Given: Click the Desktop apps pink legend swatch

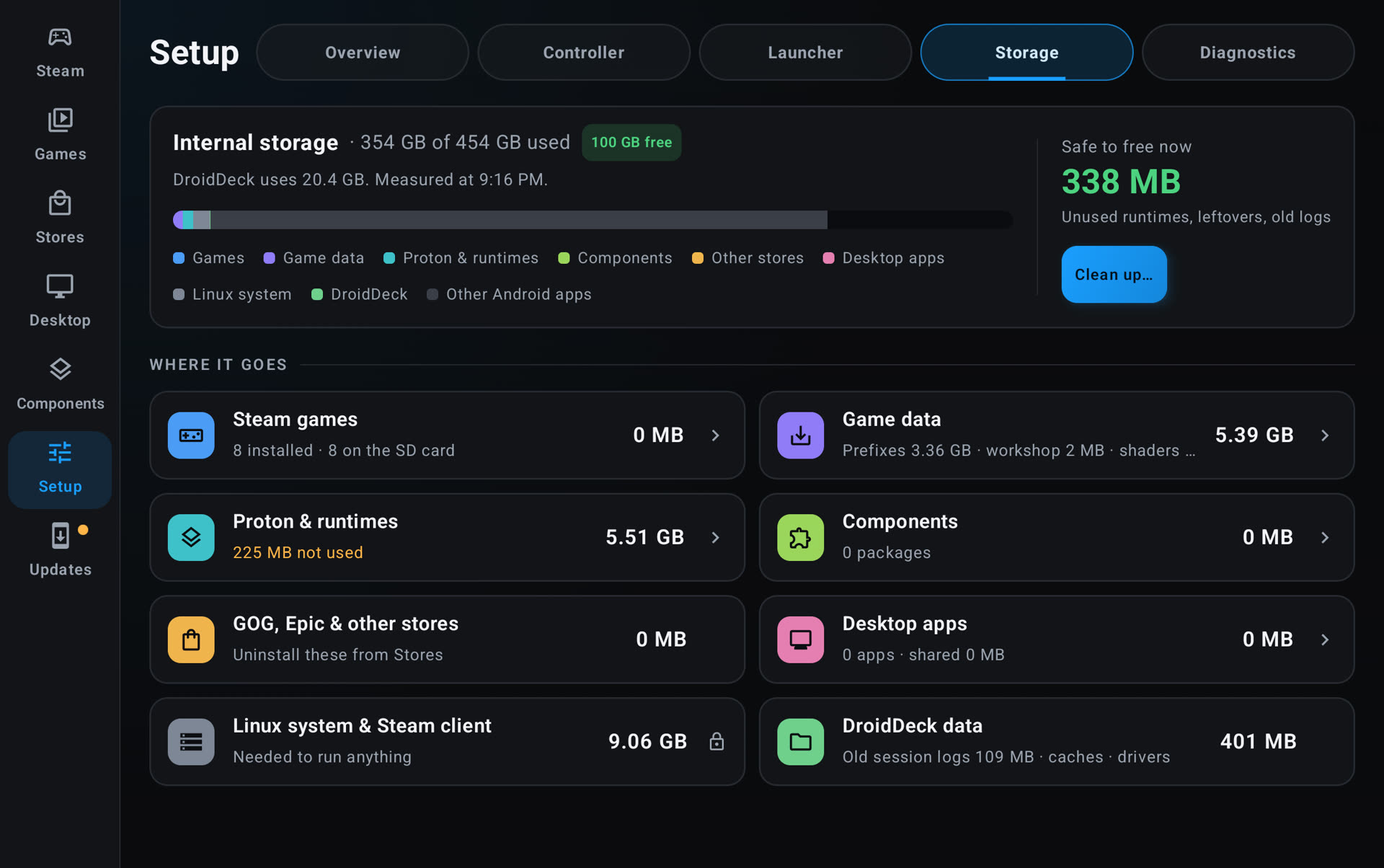Looking at the screenshot, I should [829, 258].
